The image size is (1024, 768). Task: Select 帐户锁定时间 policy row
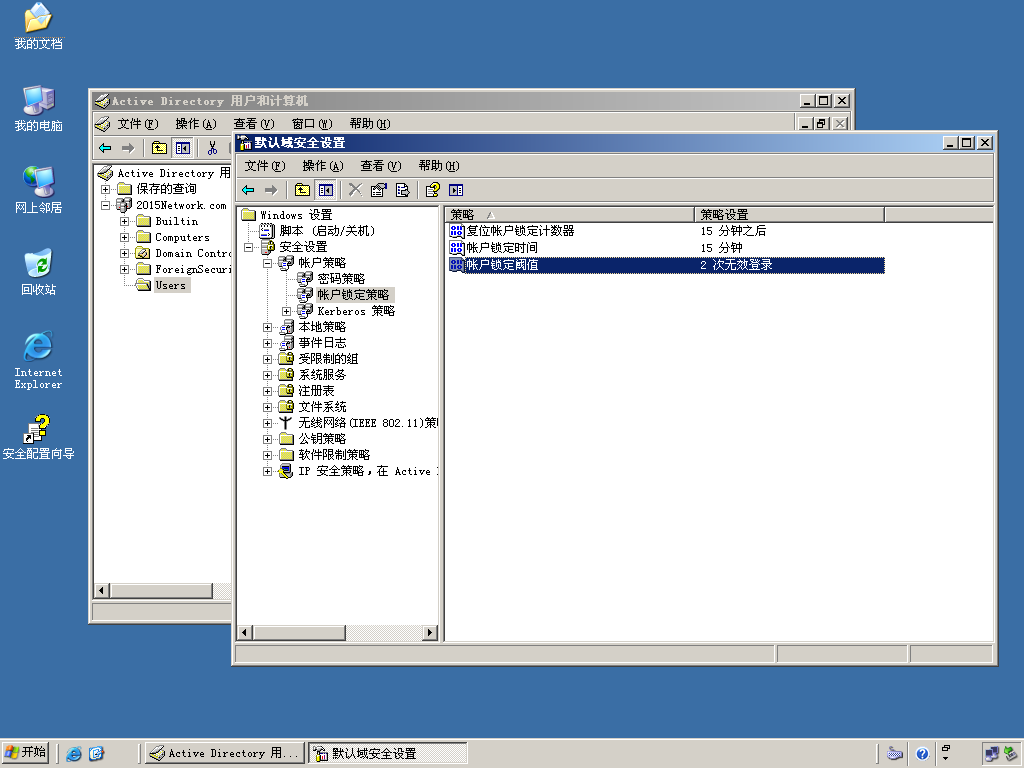tap(666, 248)
